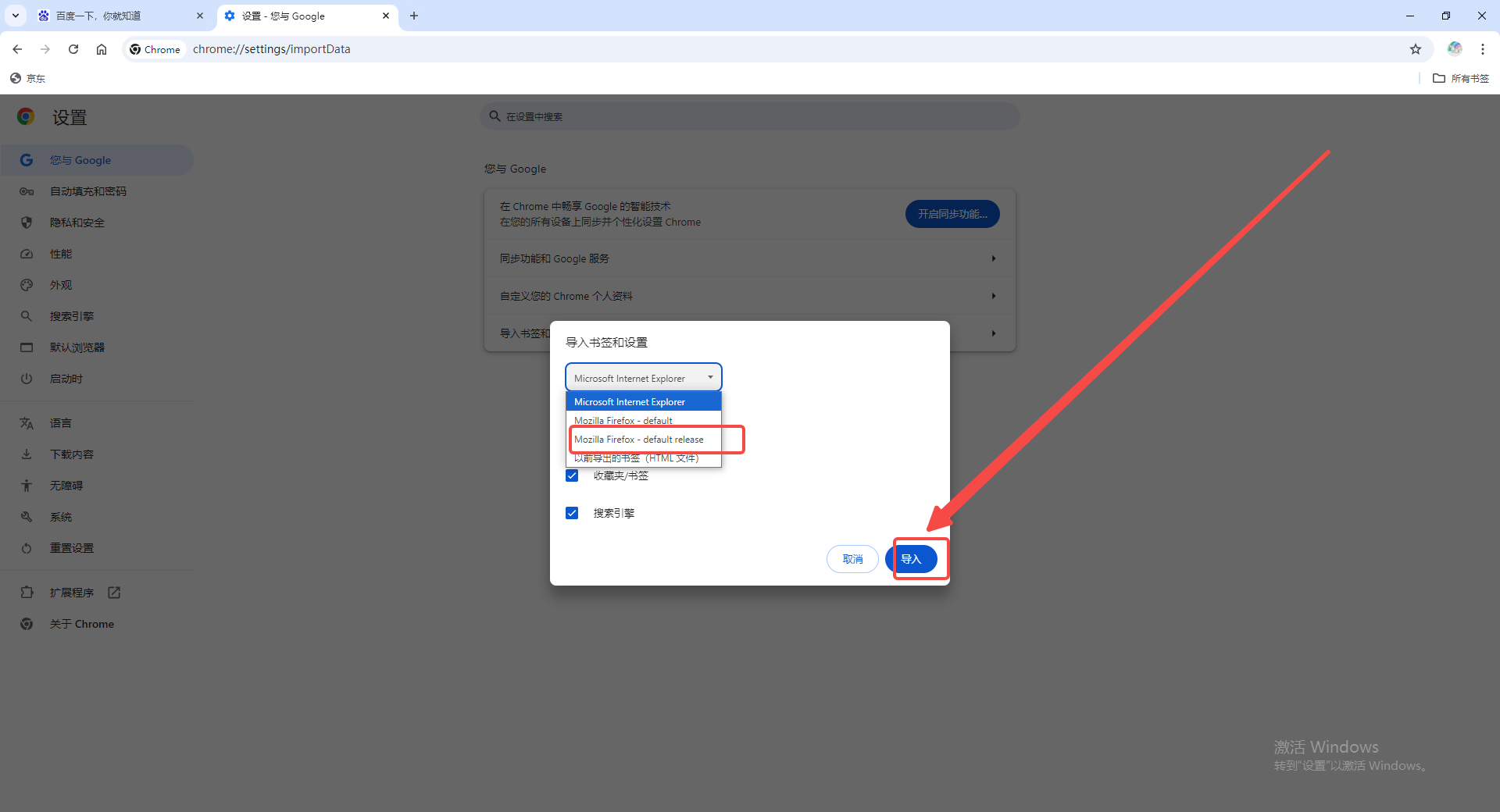The height and width of the screenshot is (812, 1500).
Task: Toggle the 搜索引擎 checkbox in dialog
Action: (572, 513)
